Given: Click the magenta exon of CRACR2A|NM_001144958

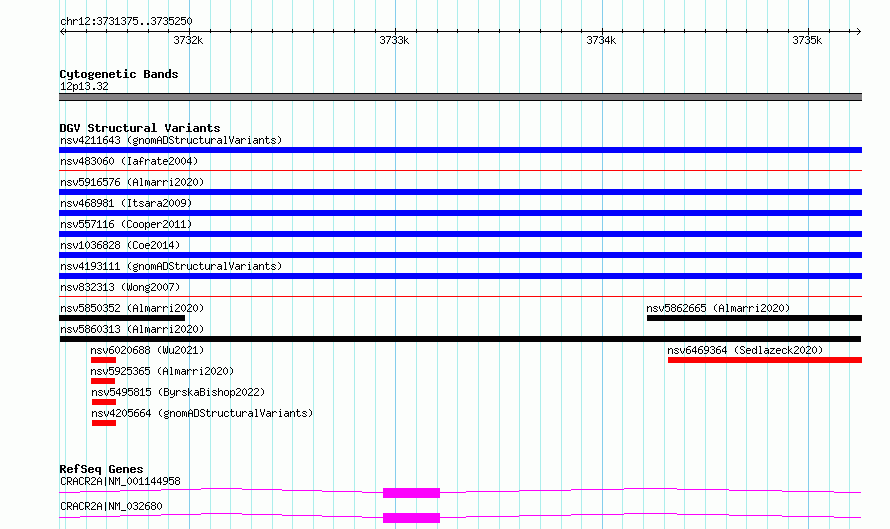Looking at the screenshot, I should (x=412, y=493).
